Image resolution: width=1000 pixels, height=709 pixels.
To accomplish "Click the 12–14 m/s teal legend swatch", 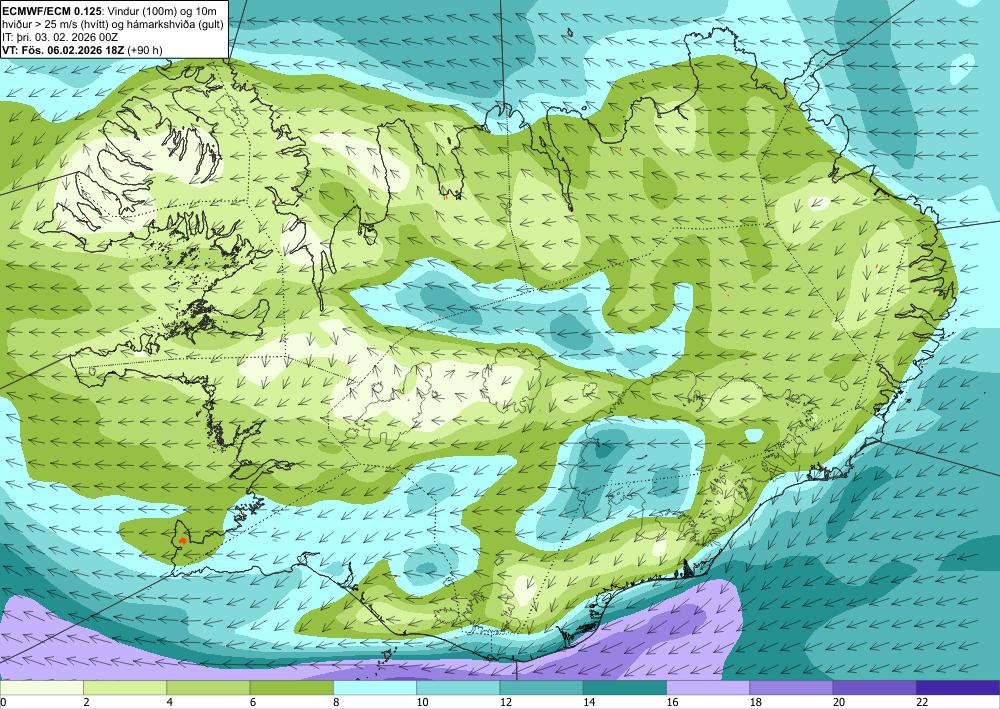I will click(541, 687).
